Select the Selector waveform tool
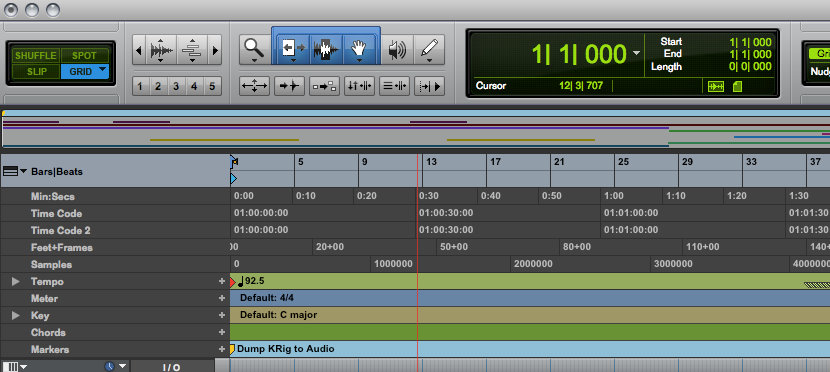 click(x=326, y=50)
